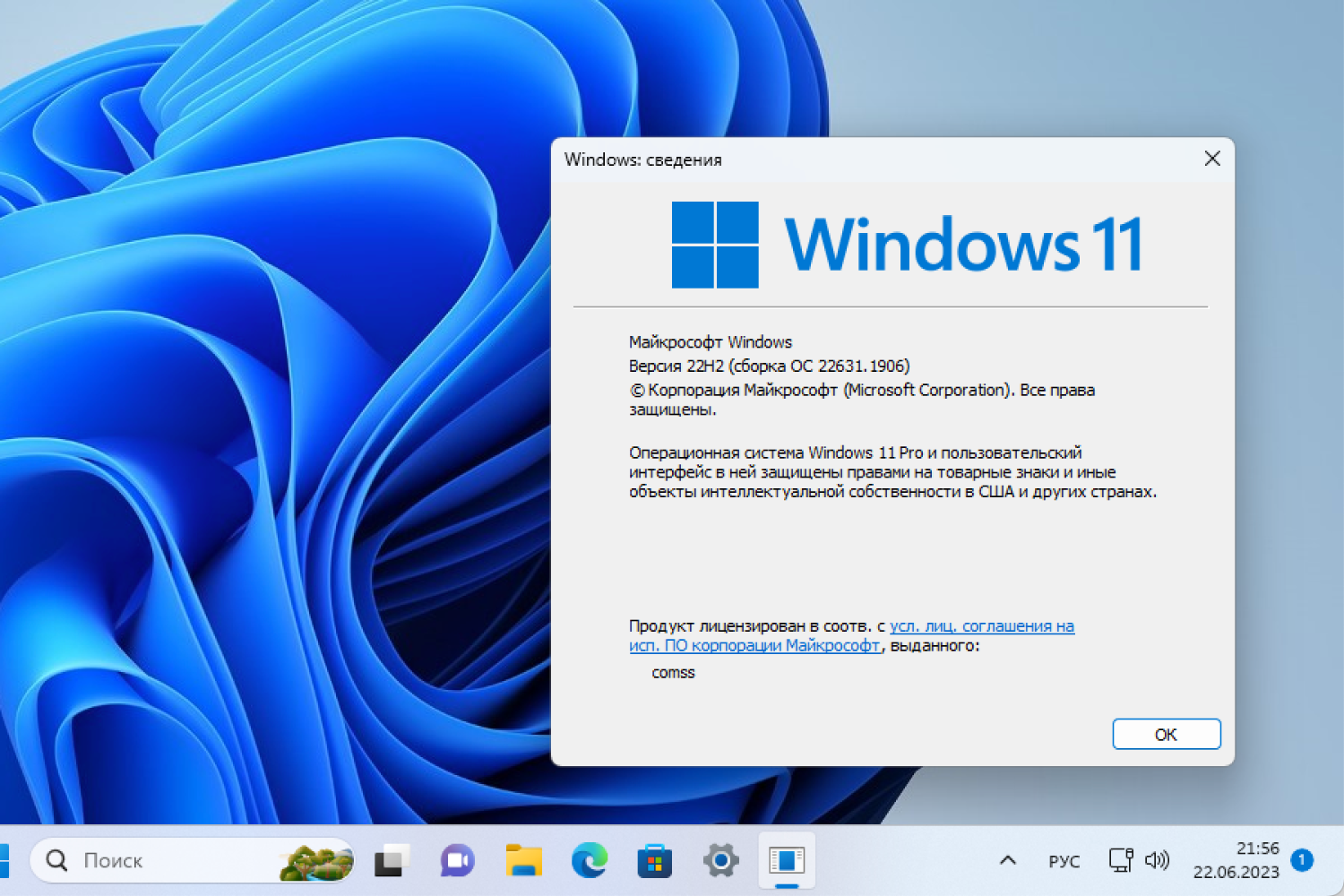This screenshot has width=1344, height=896.
Task: Click the licensee name comss
Action: 673,672
